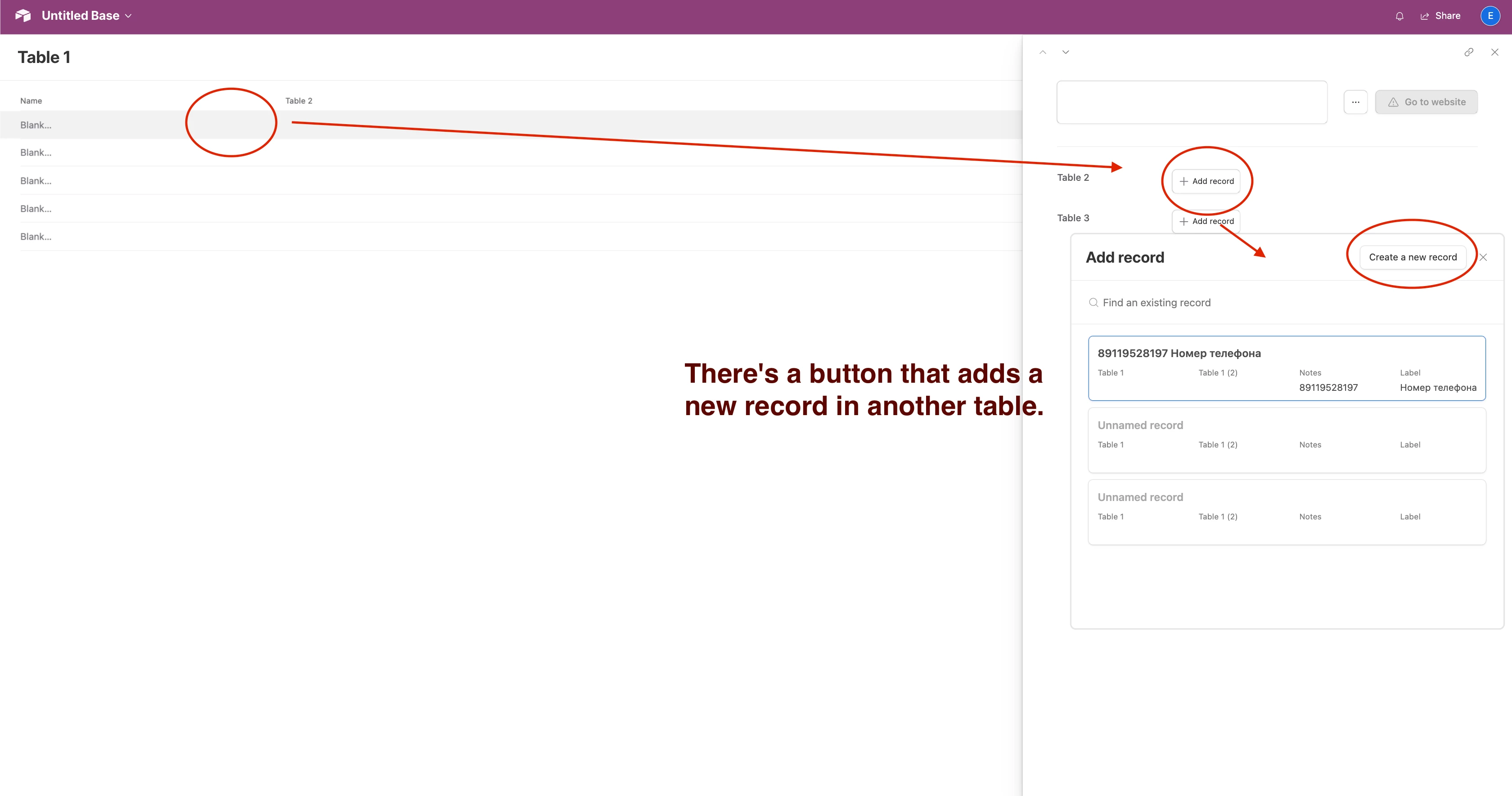Image resolution: width=1512 pixels, height=796 pixels.
Task: Close the Add record picker panel
Action: click(1483, 258)
